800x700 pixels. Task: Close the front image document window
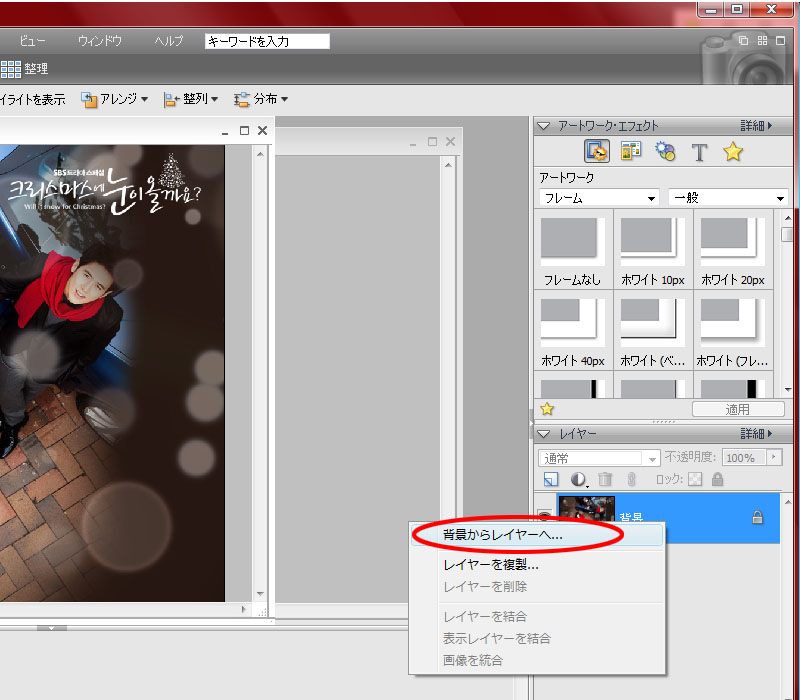click(262, 131)
